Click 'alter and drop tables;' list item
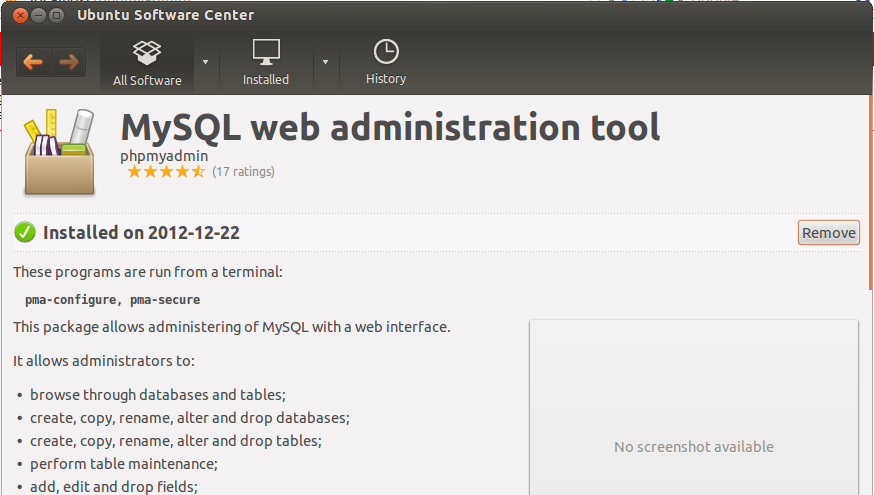Screen dimensions: 874x495 click(x=176, y=441)
